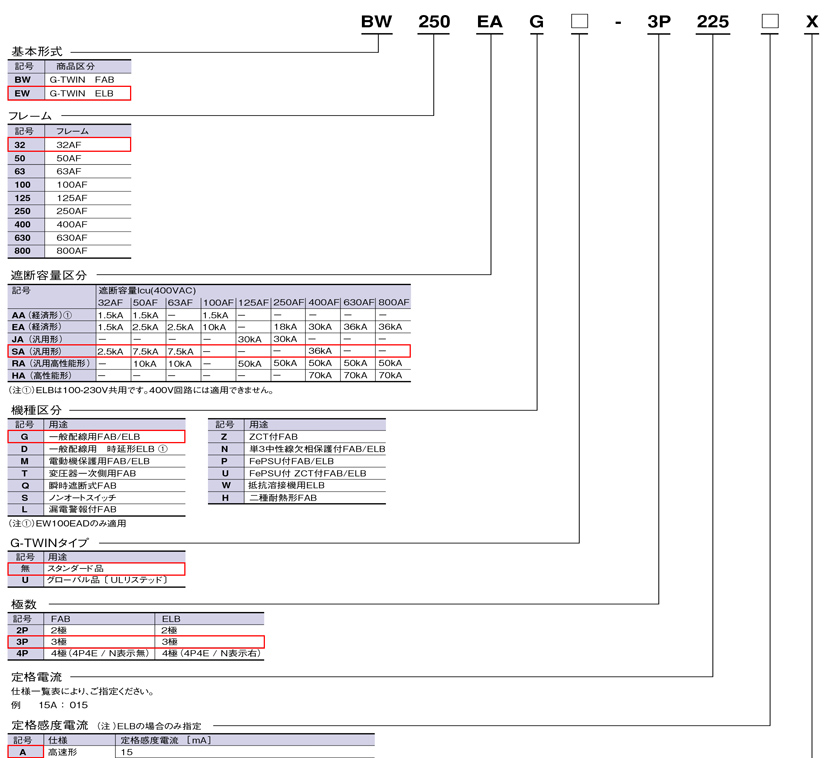Select the 125AF row in the frame table
The image size is (830, 758).
(69, 197)
